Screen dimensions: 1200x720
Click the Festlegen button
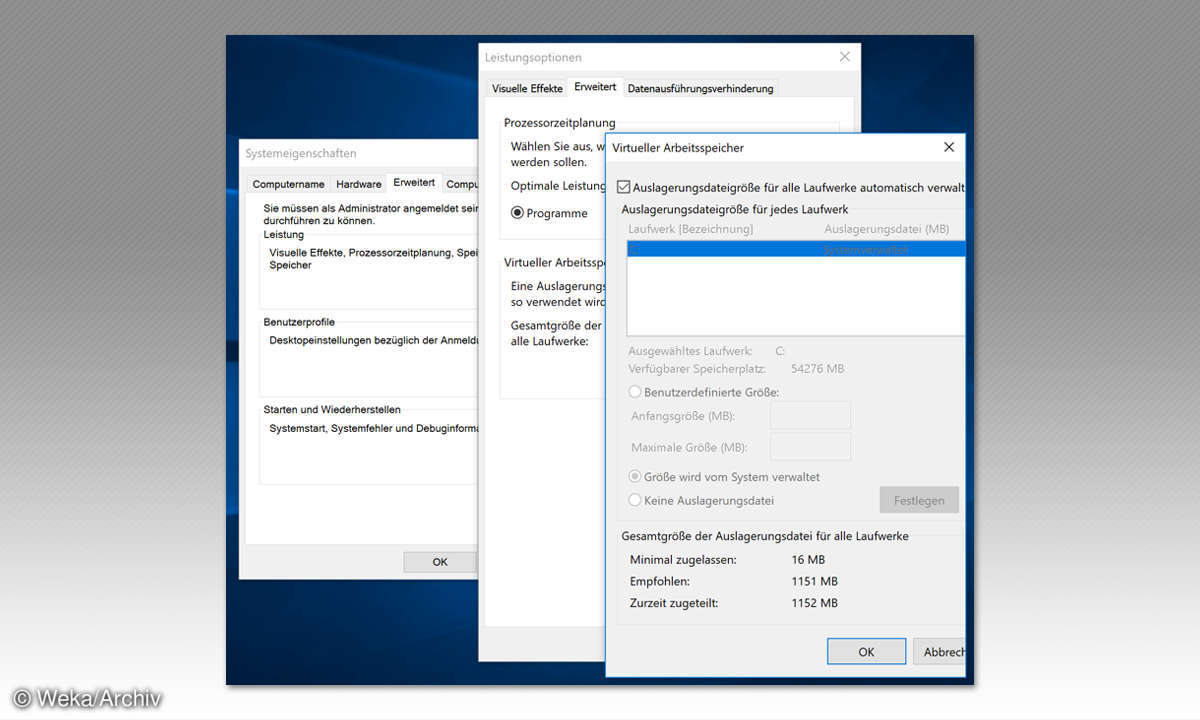[919, 500]
